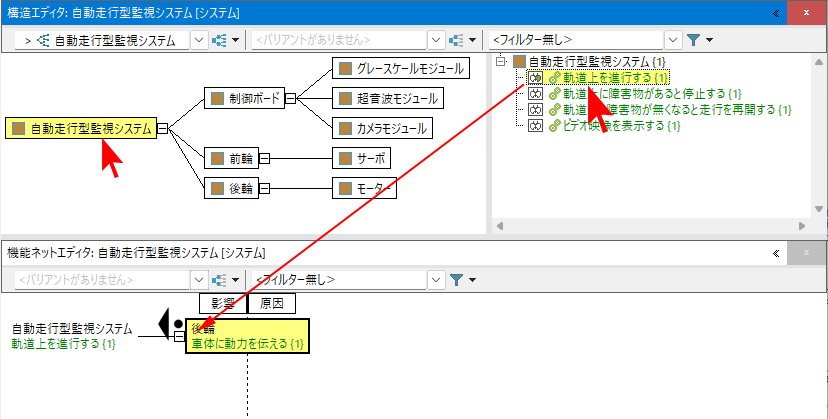The width and height of the screenshot is (828, 419).
Task: Click the filter funnel icon in structure editor
Action: [x=695, y=40]
